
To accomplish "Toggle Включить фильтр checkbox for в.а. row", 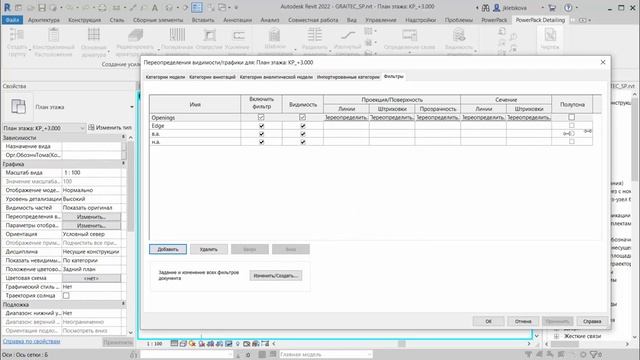I will point(261,134).
